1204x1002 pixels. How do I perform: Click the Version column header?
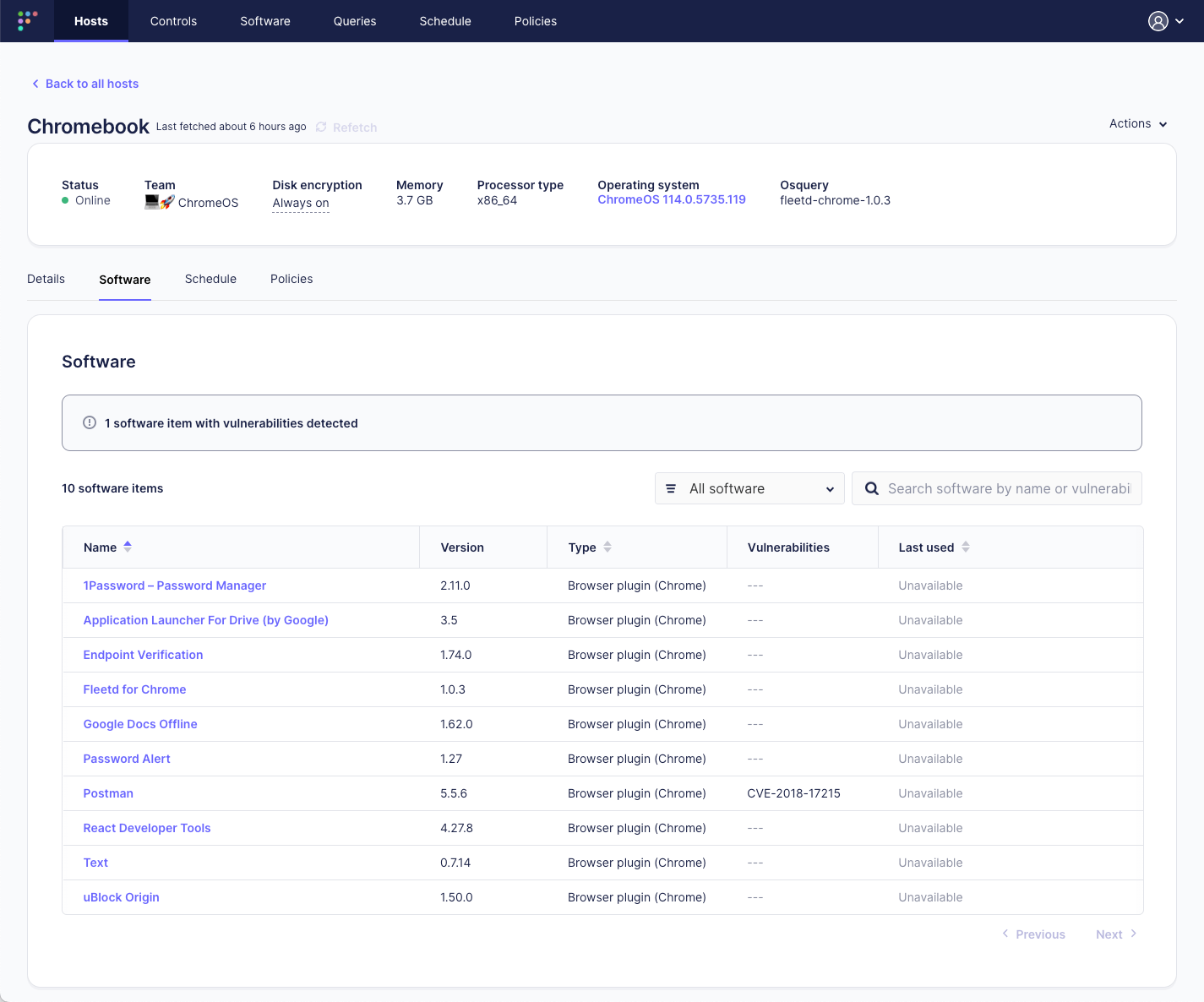462,547
